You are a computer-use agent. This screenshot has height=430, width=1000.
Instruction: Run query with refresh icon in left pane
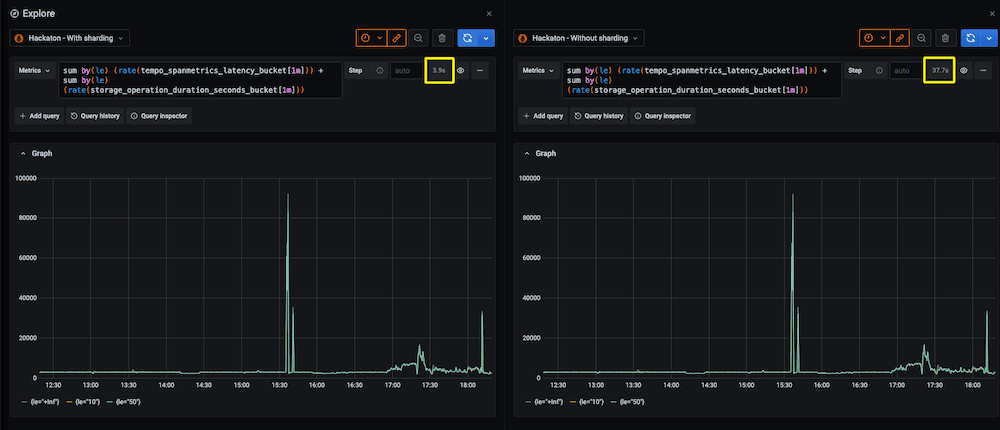pyautogui.click(x=469, y=38)
